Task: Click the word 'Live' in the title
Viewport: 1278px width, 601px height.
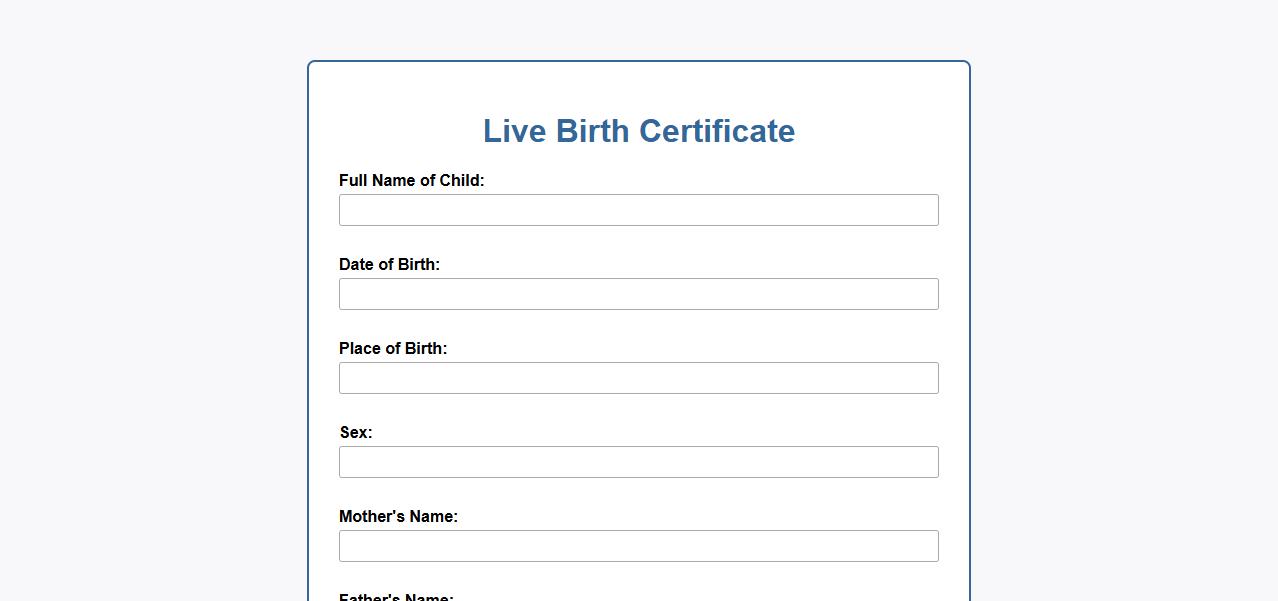Action: (x=514, y=131)
